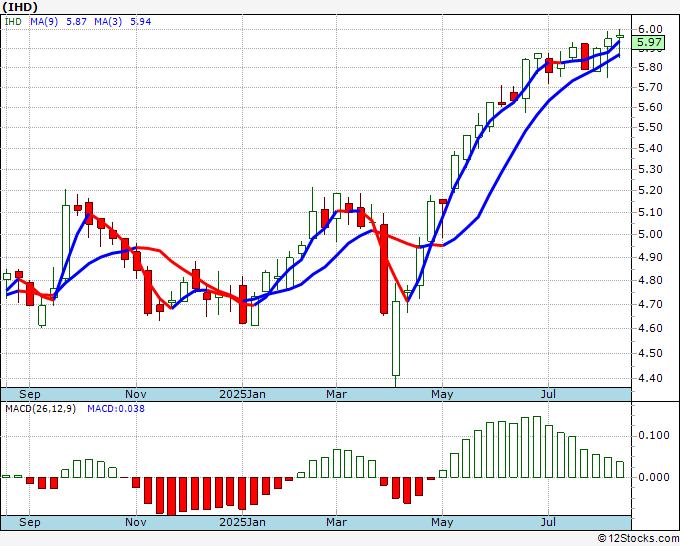
Task: Click the (IHD) chart title
Action: coord(20,7)
